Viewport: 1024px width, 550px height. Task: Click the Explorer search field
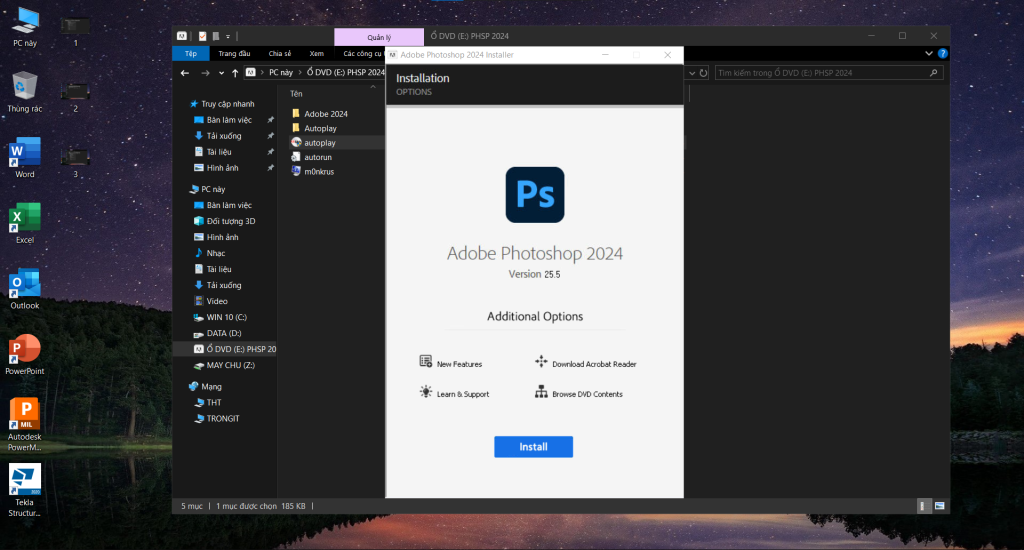coord(829,73)
